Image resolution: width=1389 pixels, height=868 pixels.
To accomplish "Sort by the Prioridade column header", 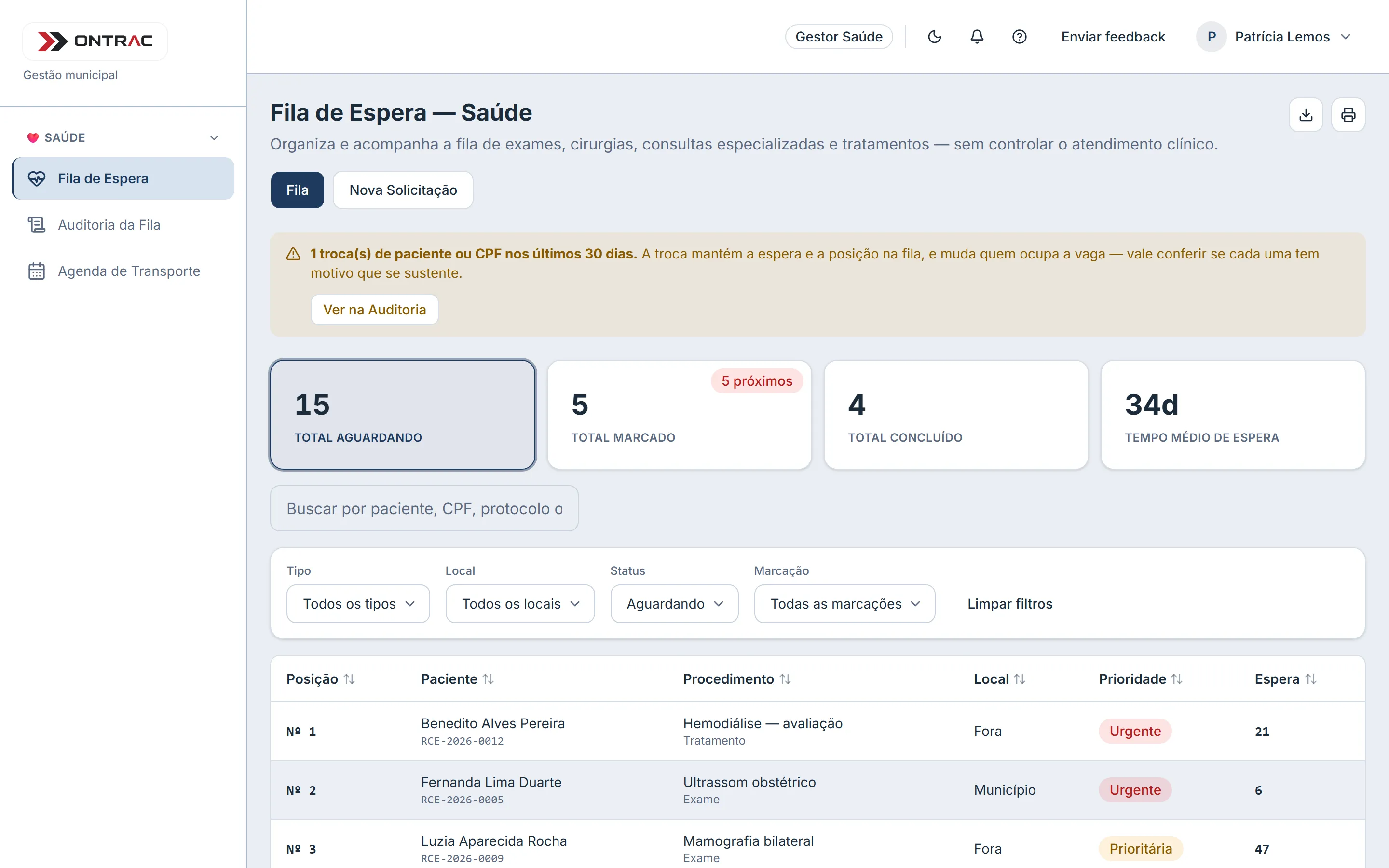I will click(x=1141, y=679).
